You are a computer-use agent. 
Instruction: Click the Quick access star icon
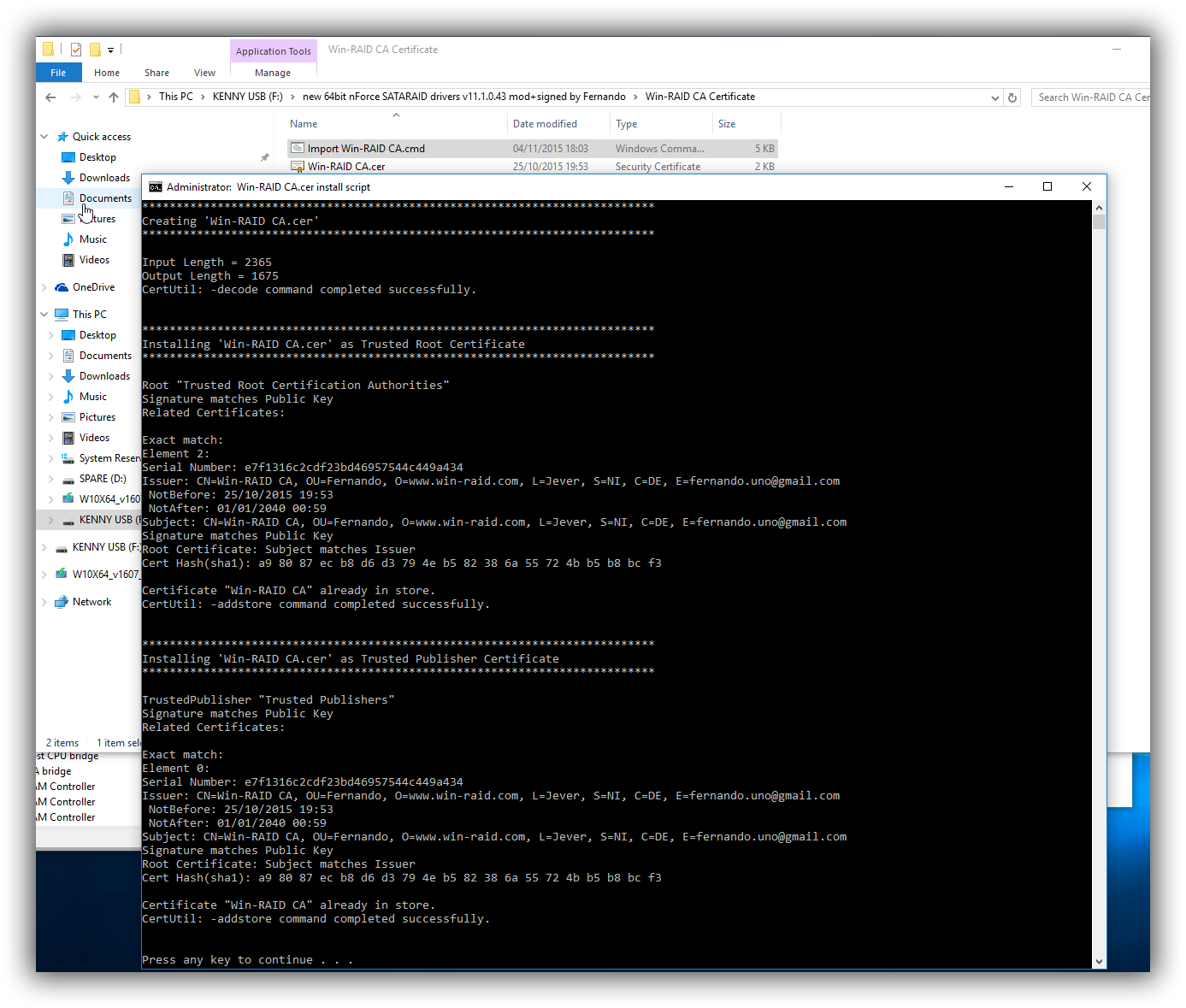(x=62, y=137)
